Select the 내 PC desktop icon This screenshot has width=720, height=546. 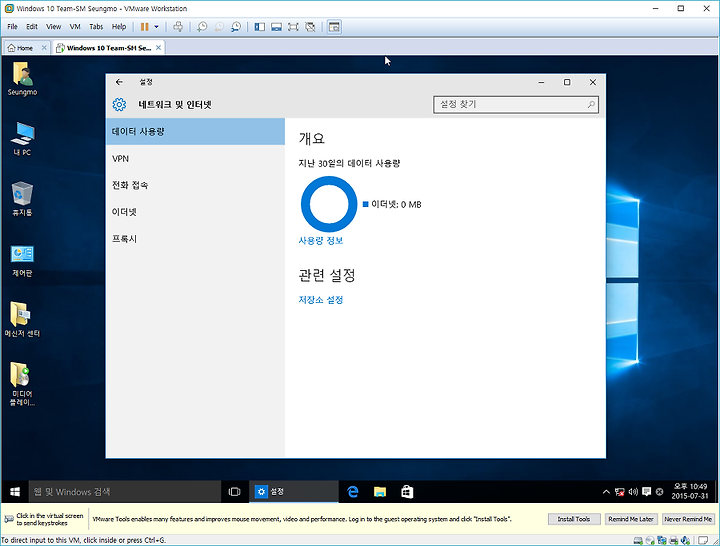point(22,139)
